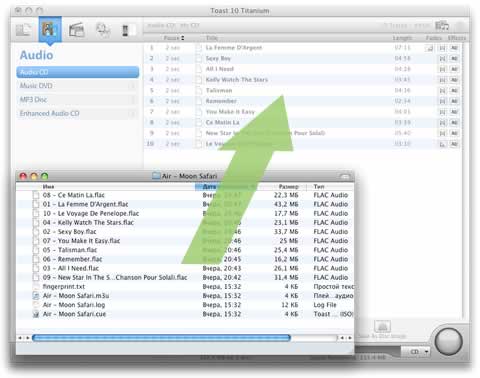
Task: Open the Data category in Toast toolbar
Action: 24,30
